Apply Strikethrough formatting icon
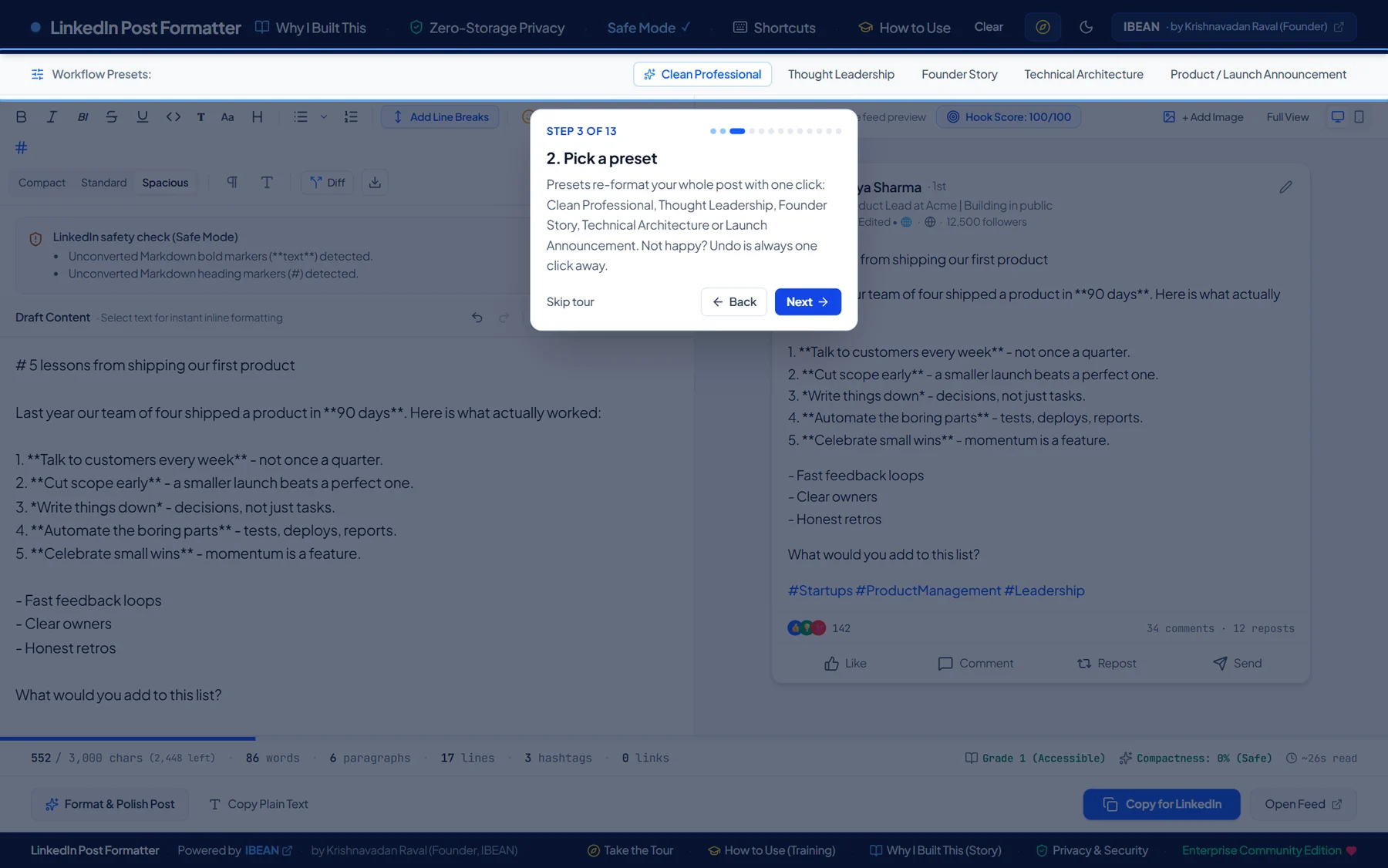This screenshot has height=868, width=1388. pos(112,117)
